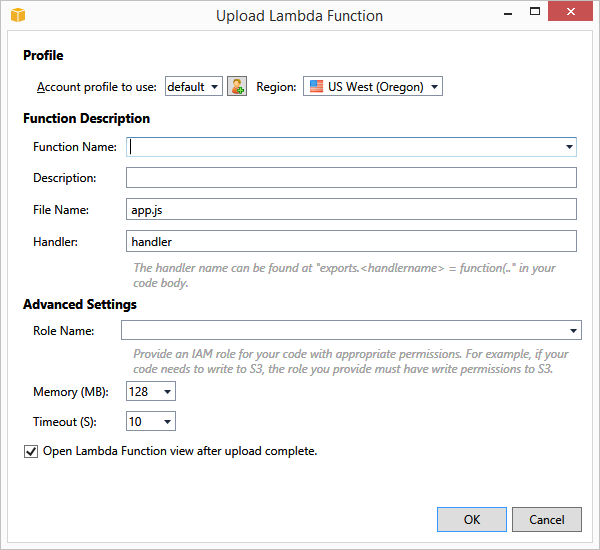The width and height of the screenshot is (600, 550).
Task: Click the handler name hint text
Action: [x=344, y=275]
